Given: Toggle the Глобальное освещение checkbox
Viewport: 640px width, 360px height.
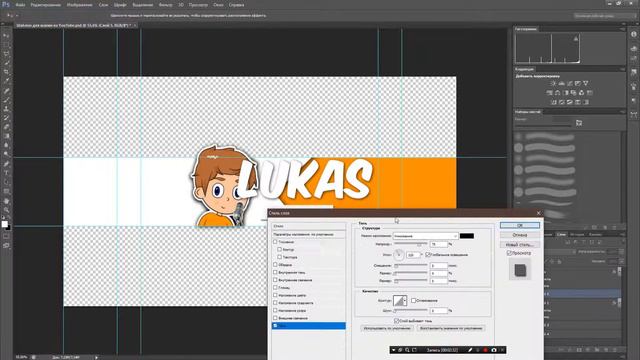Looking at the screenshot, I should click(428, 254).
